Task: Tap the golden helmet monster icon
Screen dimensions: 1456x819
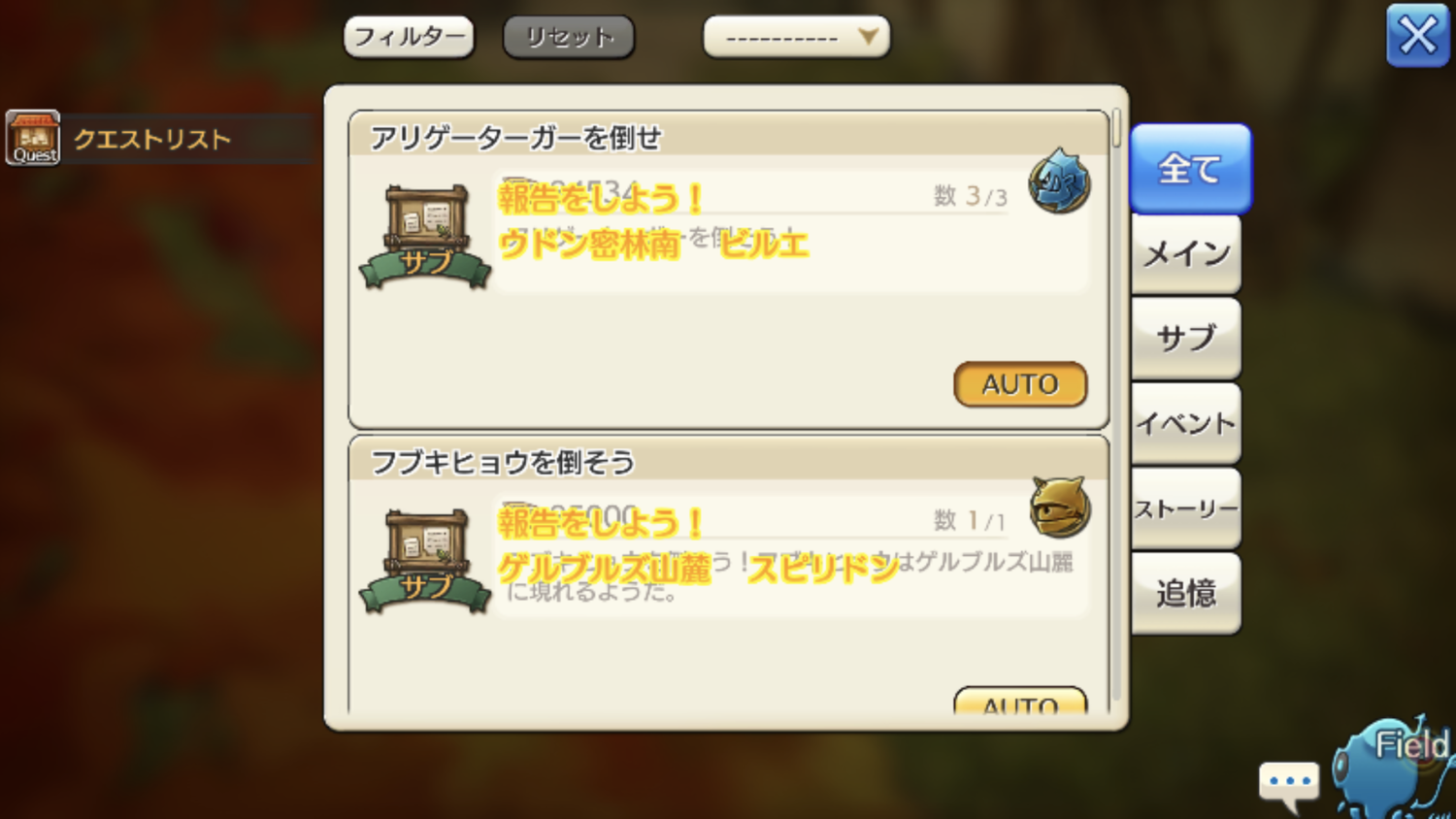Action: (1060, 507)
